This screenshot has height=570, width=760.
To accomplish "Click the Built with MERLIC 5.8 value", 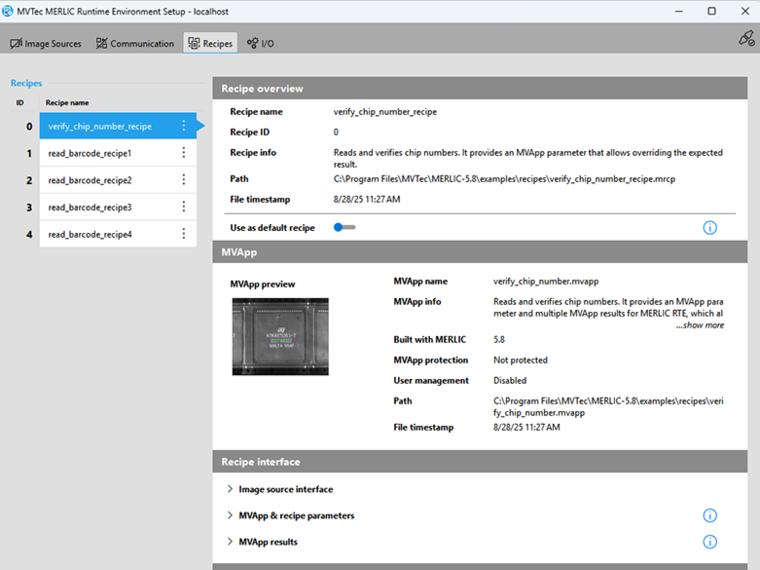I will (x=499, y=340).
